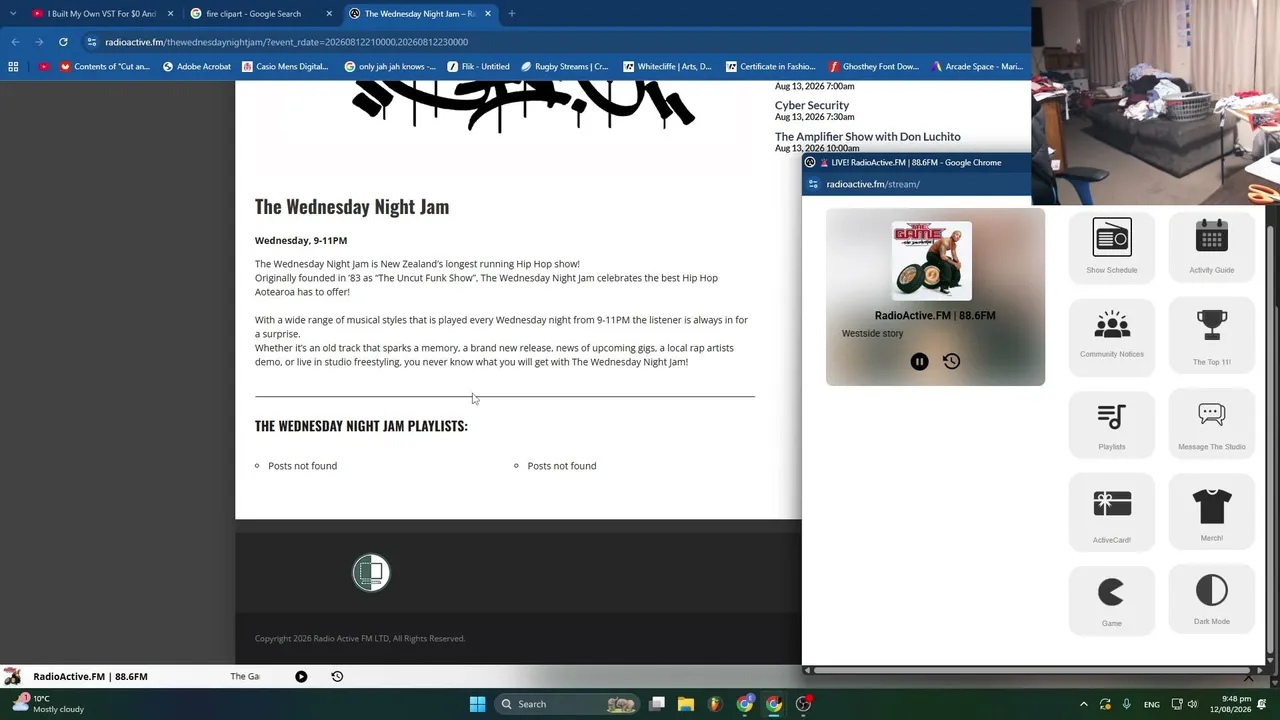Click the microphone icon in system tray
Image resolution: width=1280 pixels, height=720 pixels.
[1126, 704]
